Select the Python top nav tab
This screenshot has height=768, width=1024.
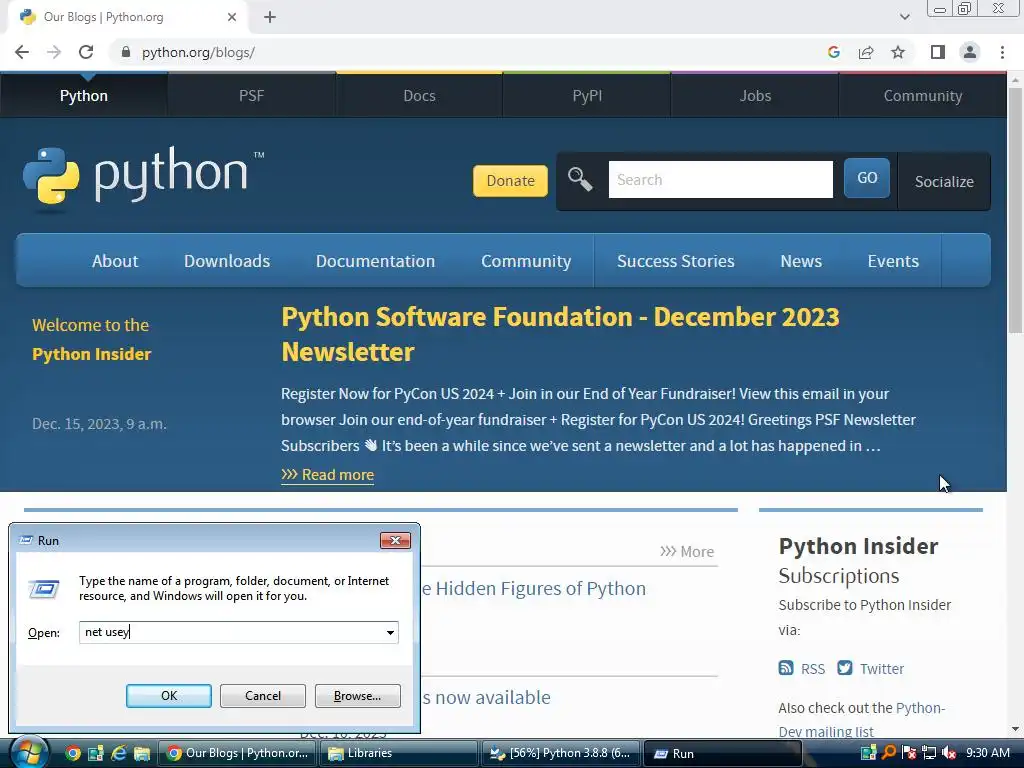(x=84, y=95)
